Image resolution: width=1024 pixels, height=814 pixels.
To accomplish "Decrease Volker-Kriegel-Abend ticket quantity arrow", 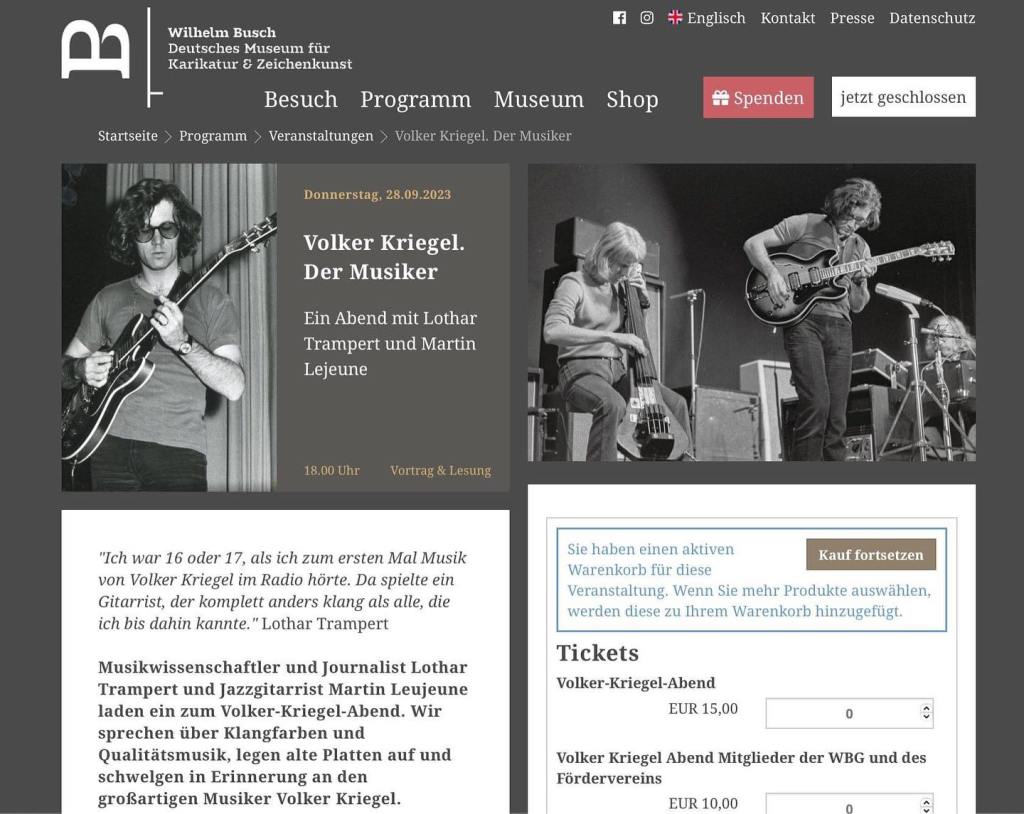I will (925, 717).
